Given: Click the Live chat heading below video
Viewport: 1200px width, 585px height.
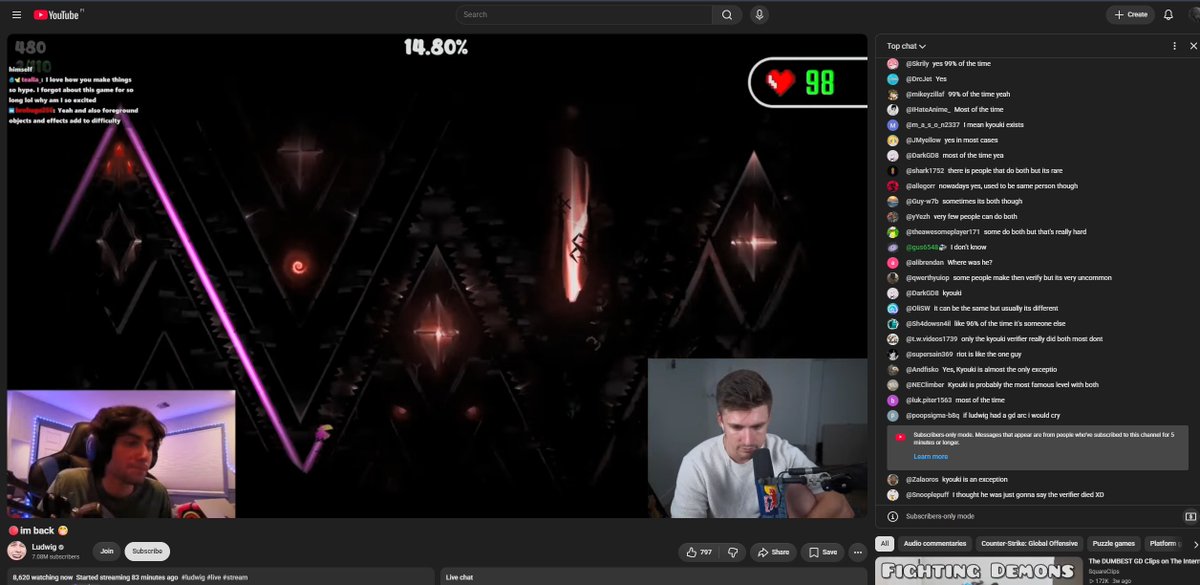Looking at the screenshot, I should click(459, 577).
